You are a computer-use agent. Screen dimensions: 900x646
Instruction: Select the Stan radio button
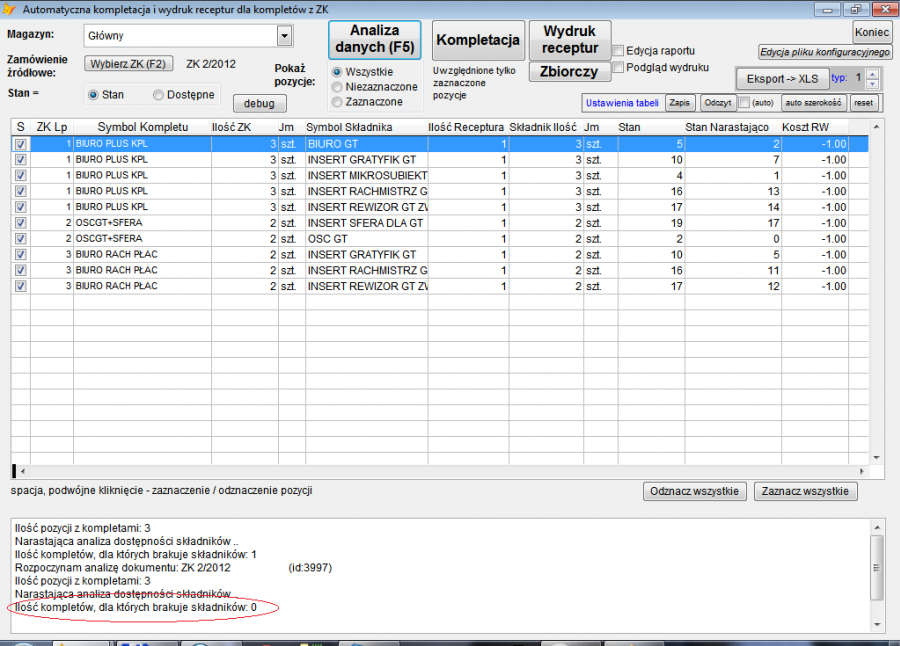pyautogui.click(x=93, y=95)
